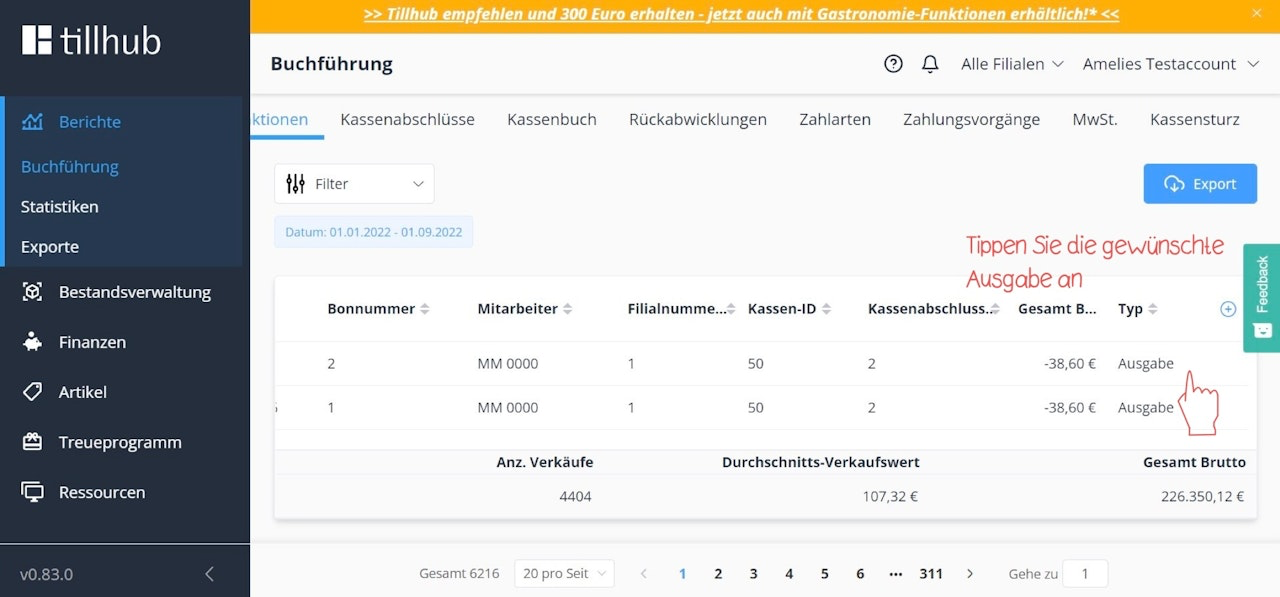Image resolution: width=1280 pixels, height=597 pixels.
Task: Click the Bestandsverwaltung sidebar icon
Action: (x=33, y=292)
